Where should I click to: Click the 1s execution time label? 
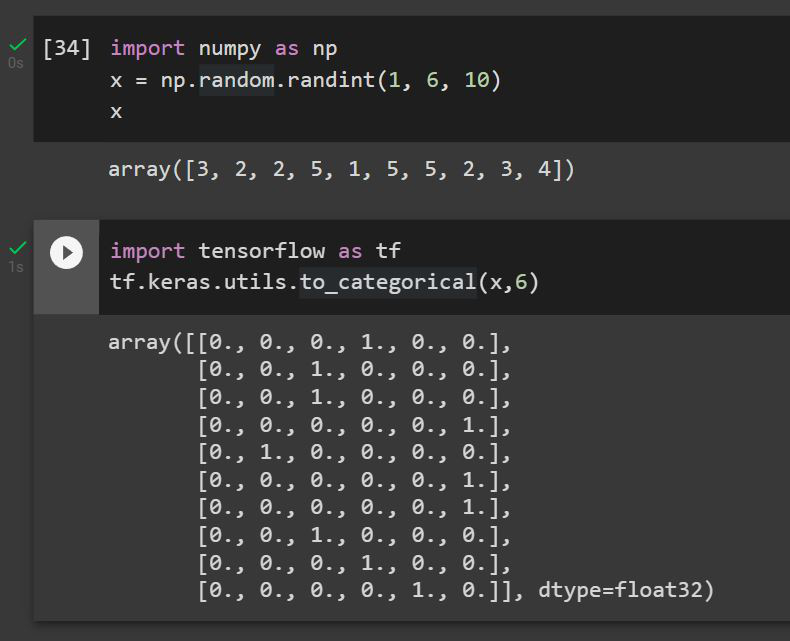pyautogui.click(x=14, y=267)
